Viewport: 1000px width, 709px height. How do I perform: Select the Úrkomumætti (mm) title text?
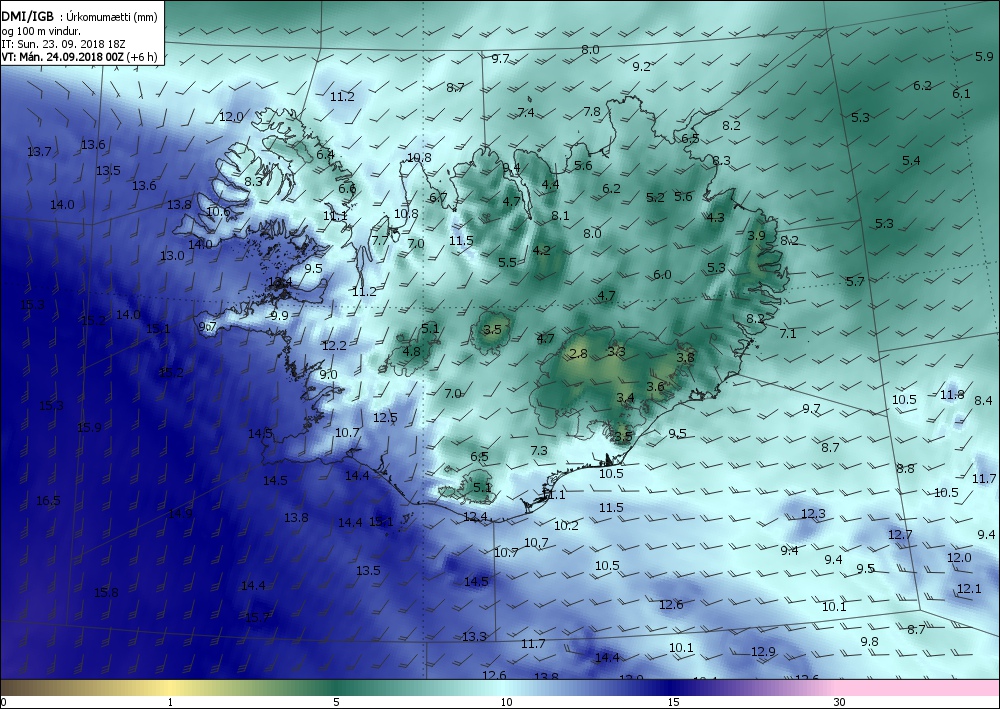click(111, 17)
